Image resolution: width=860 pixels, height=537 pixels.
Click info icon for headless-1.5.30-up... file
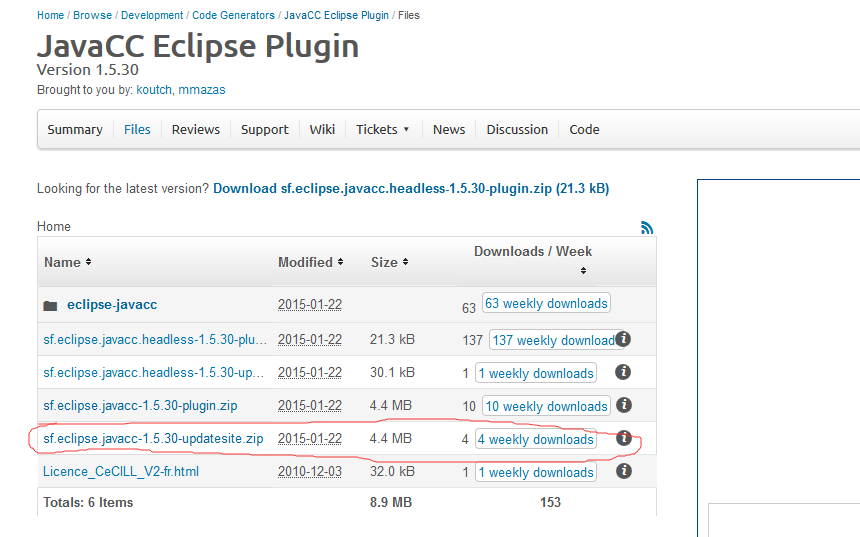[623, 372]
